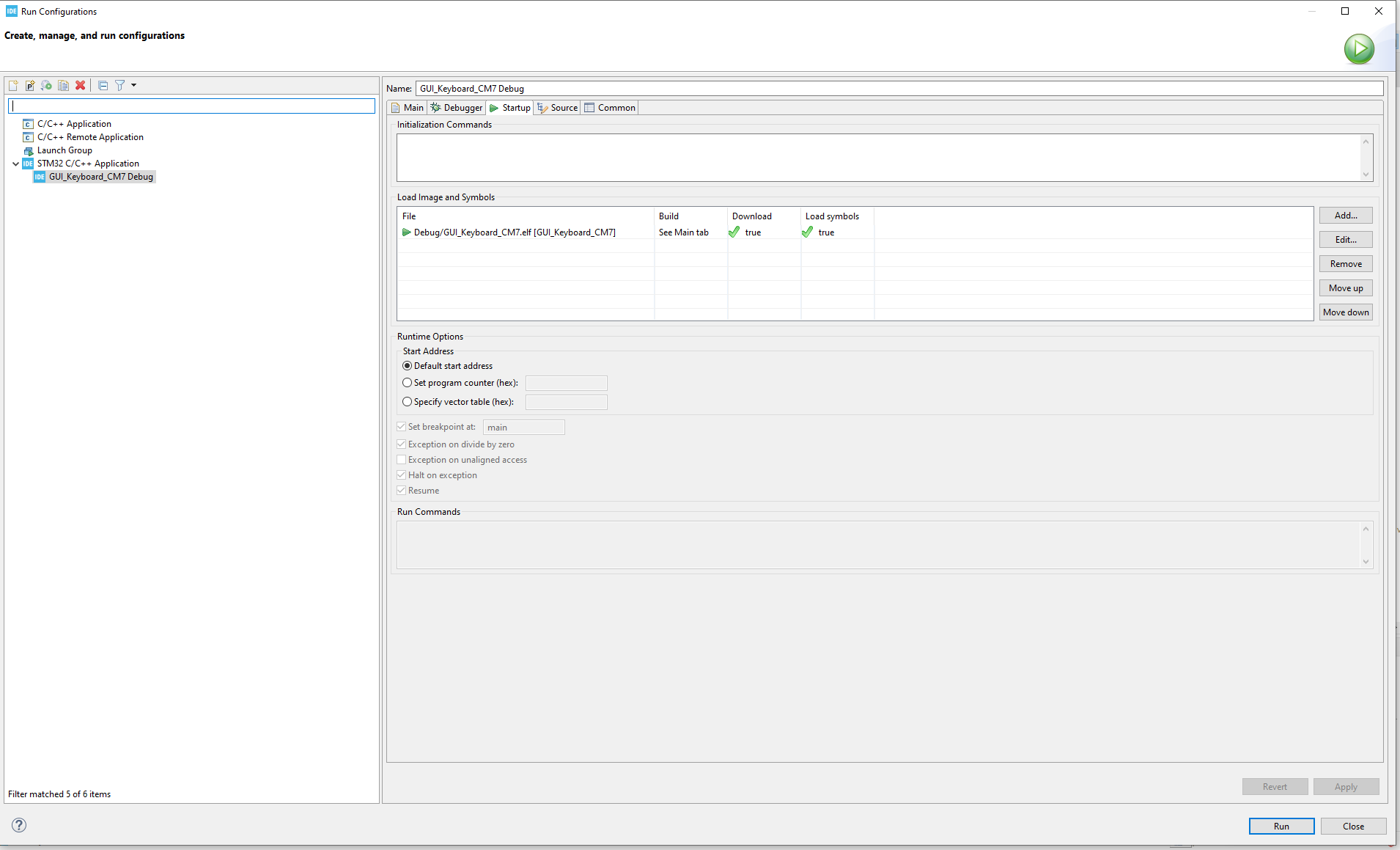Open the filter options dropdown arrow

132,86
